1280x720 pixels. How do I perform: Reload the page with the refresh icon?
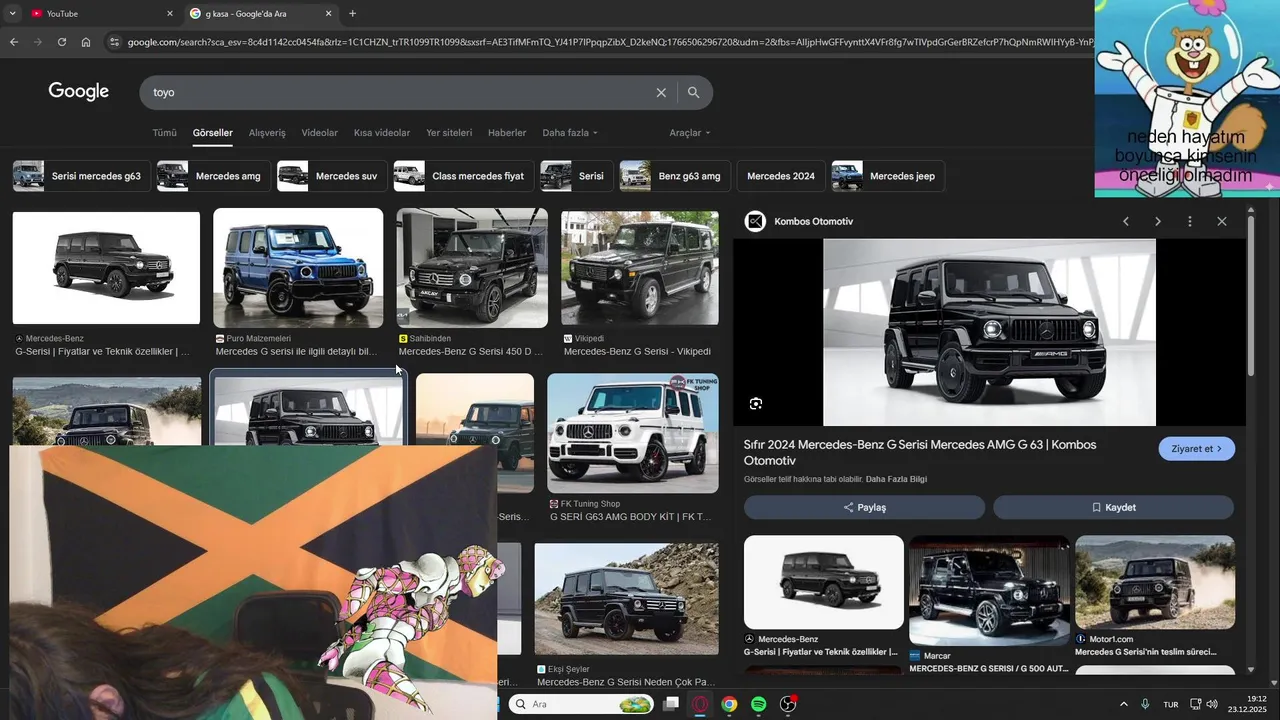coord(62,42)
